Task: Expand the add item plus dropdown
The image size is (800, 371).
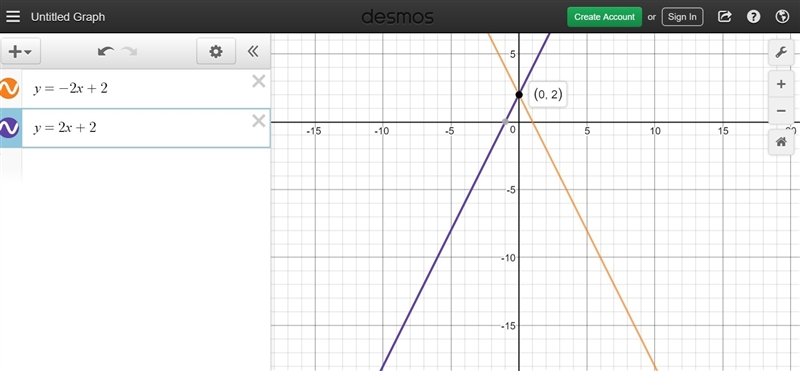Action: [x=20, y=51]
